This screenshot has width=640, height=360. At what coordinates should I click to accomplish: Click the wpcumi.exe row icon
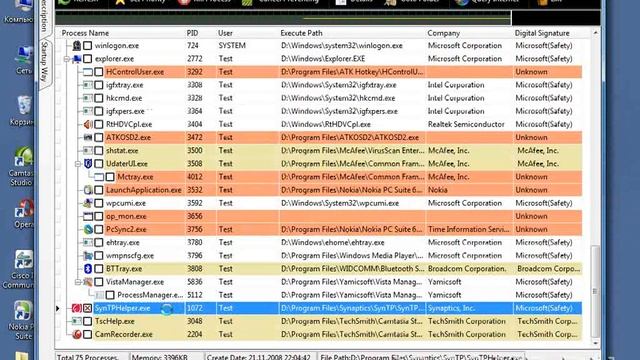[x=88, y=203]
